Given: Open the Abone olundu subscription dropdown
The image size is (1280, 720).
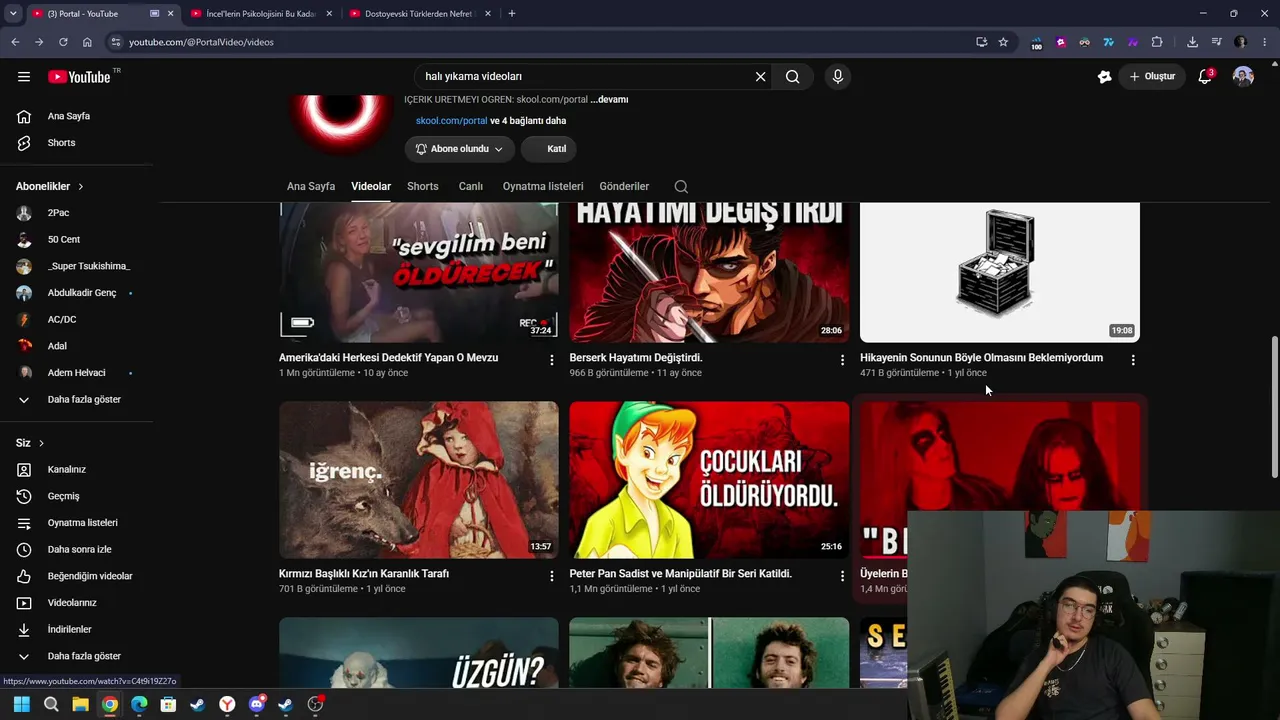Looking at the screenshot, I should pos(460,149).
